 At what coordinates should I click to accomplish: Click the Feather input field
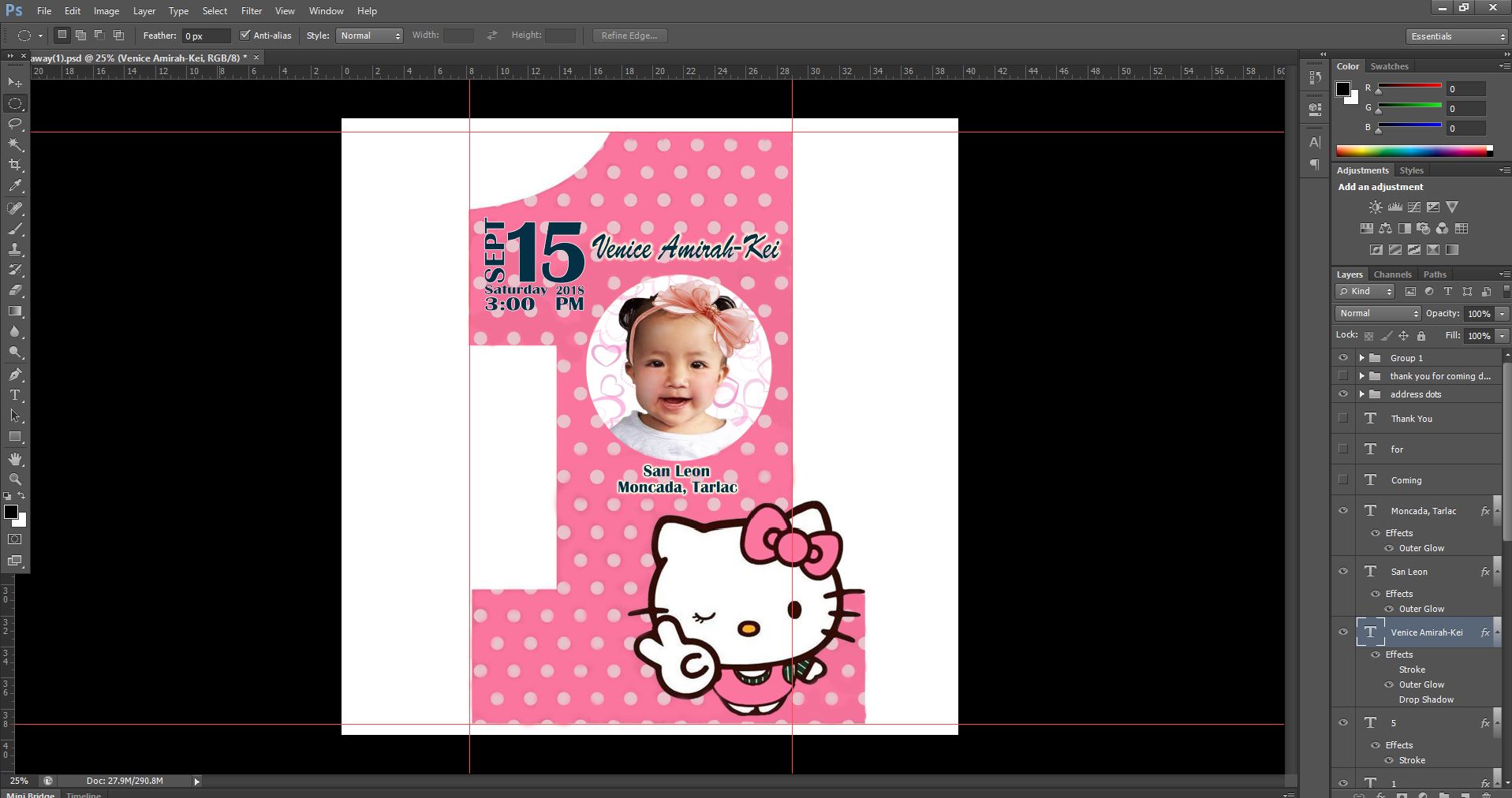[206, 35]
